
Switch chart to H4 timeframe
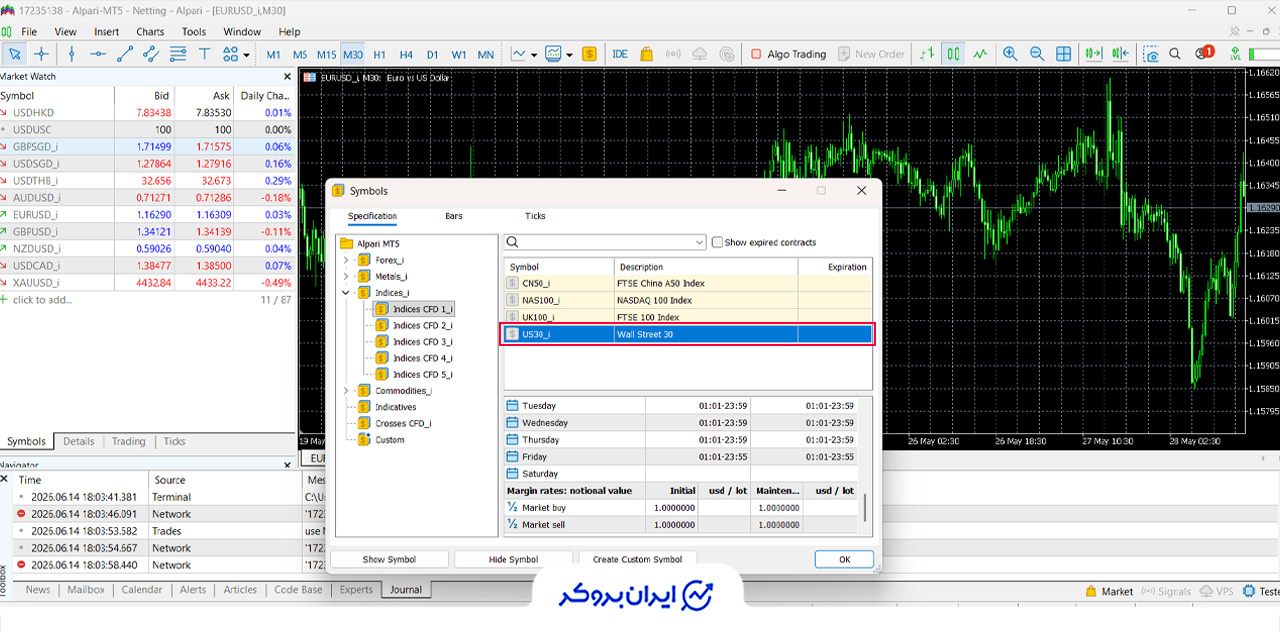pos(406,54)
